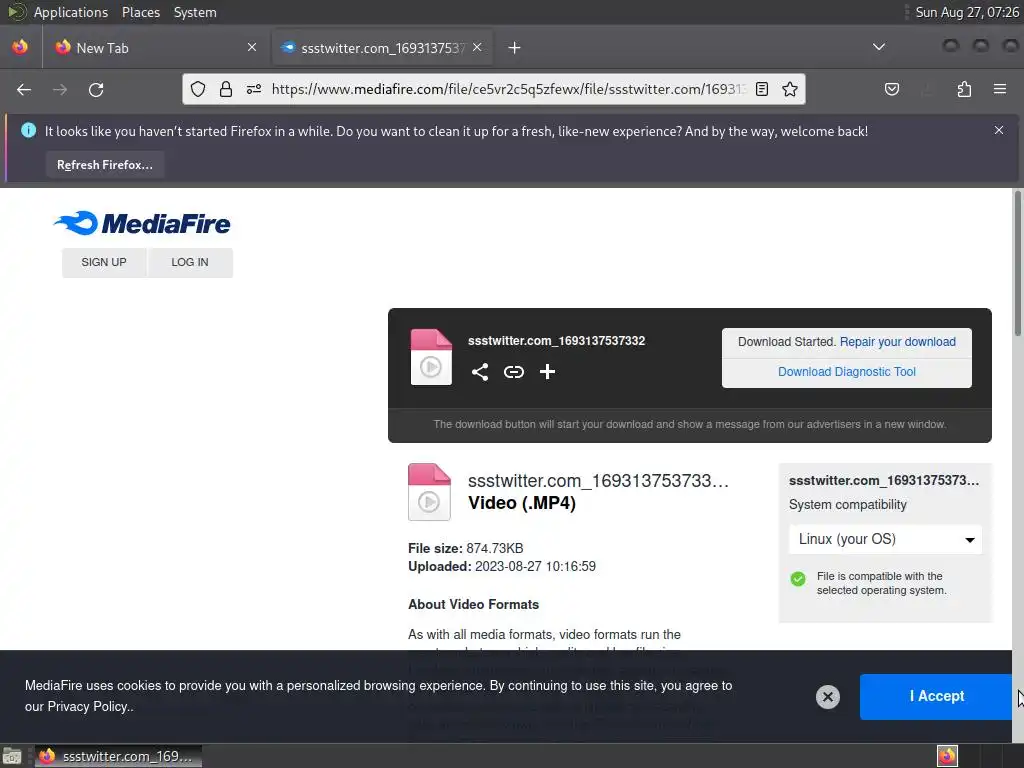The height and width of the screenshot is (768, 1024).
Task: Click the info icon in notification bar
Action: [x=29, y=131]
